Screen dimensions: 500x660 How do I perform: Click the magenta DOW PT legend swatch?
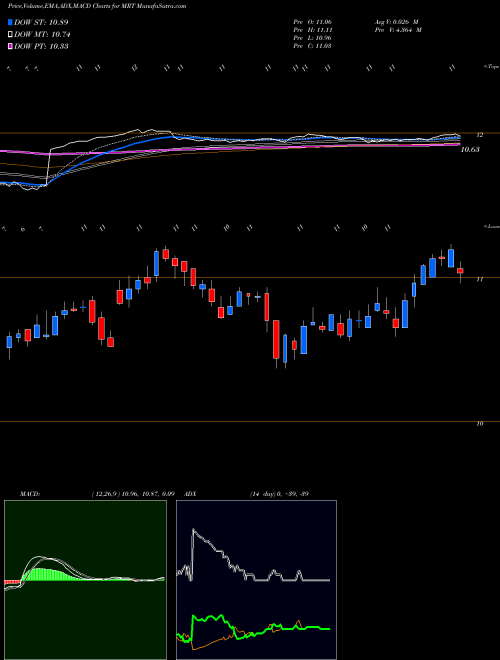tap(11, 46)
